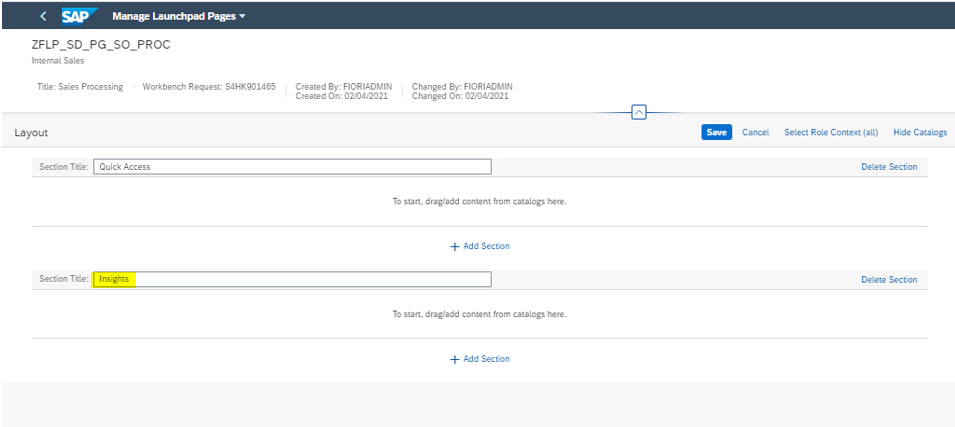
Task: Cancel editing the layout
Action: click(x=755, y=132)
